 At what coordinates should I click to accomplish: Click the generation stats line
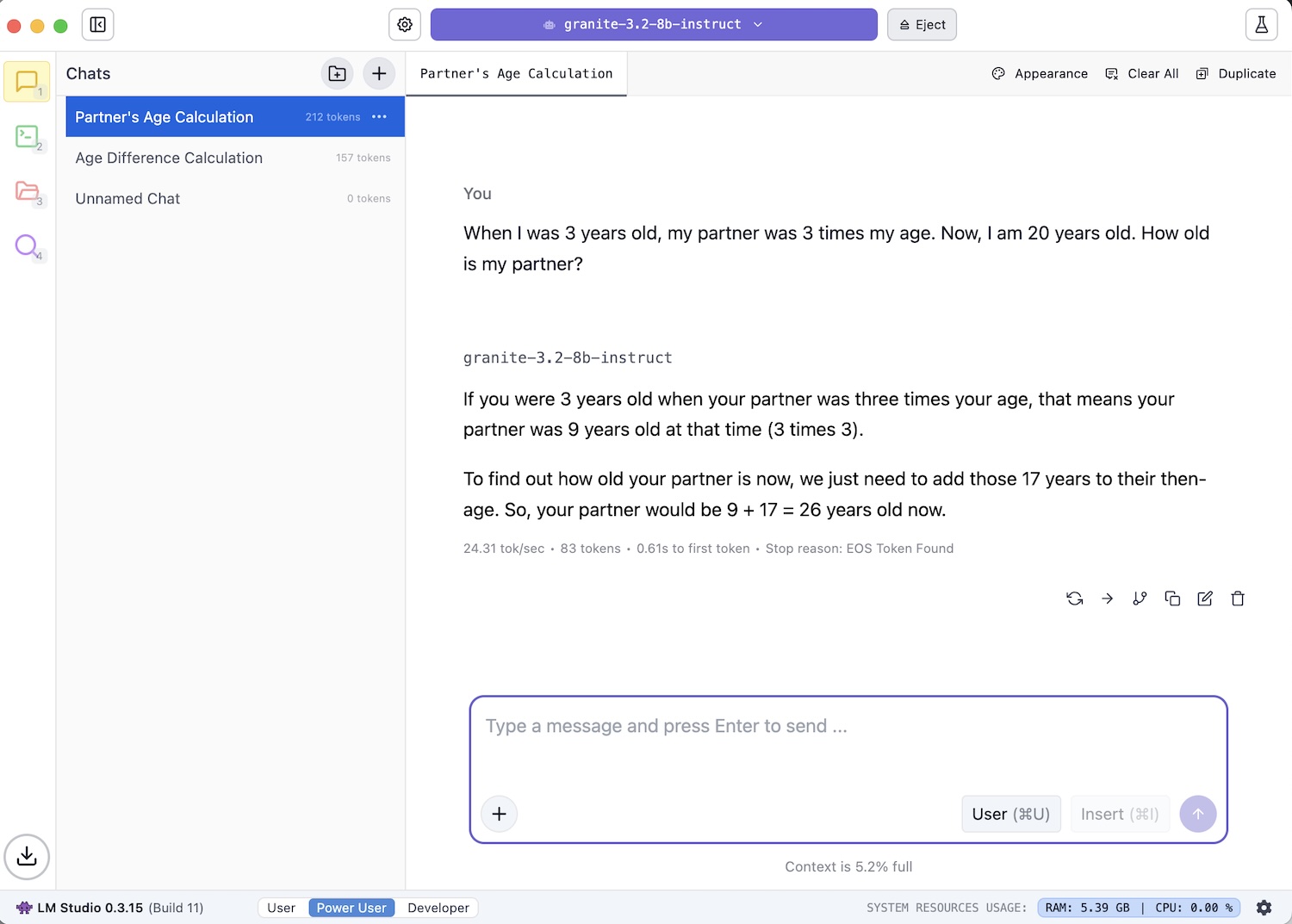coord(708,549)
